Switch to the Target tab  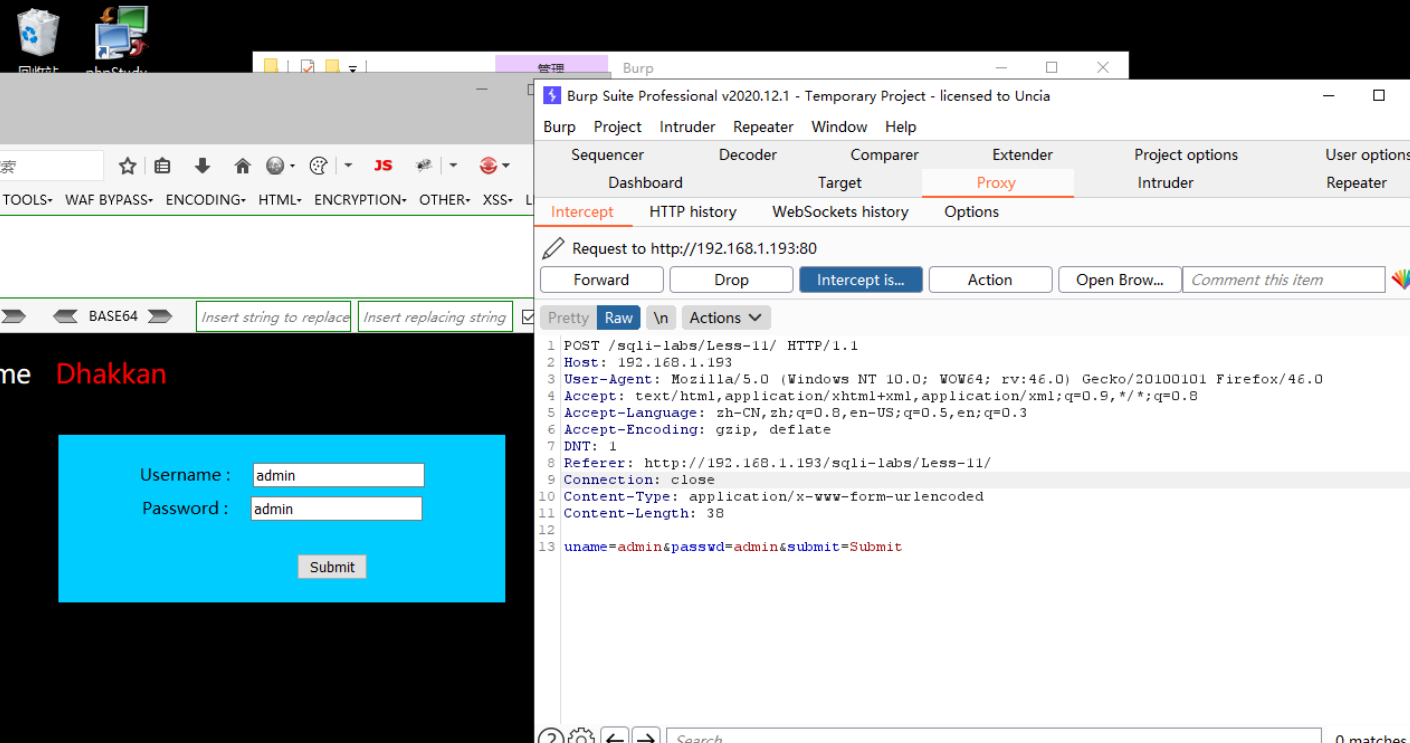[x=839, y=183]
